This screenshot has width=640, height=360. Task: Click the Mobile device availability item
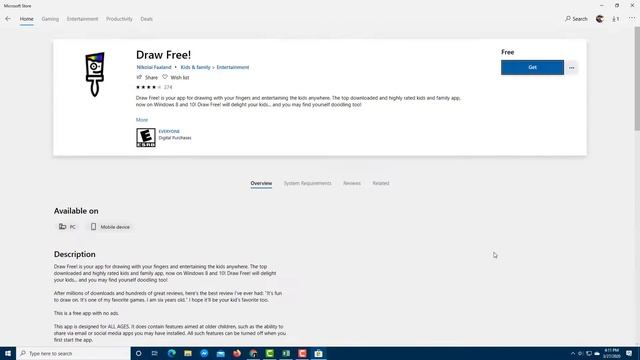click(110, 227)
